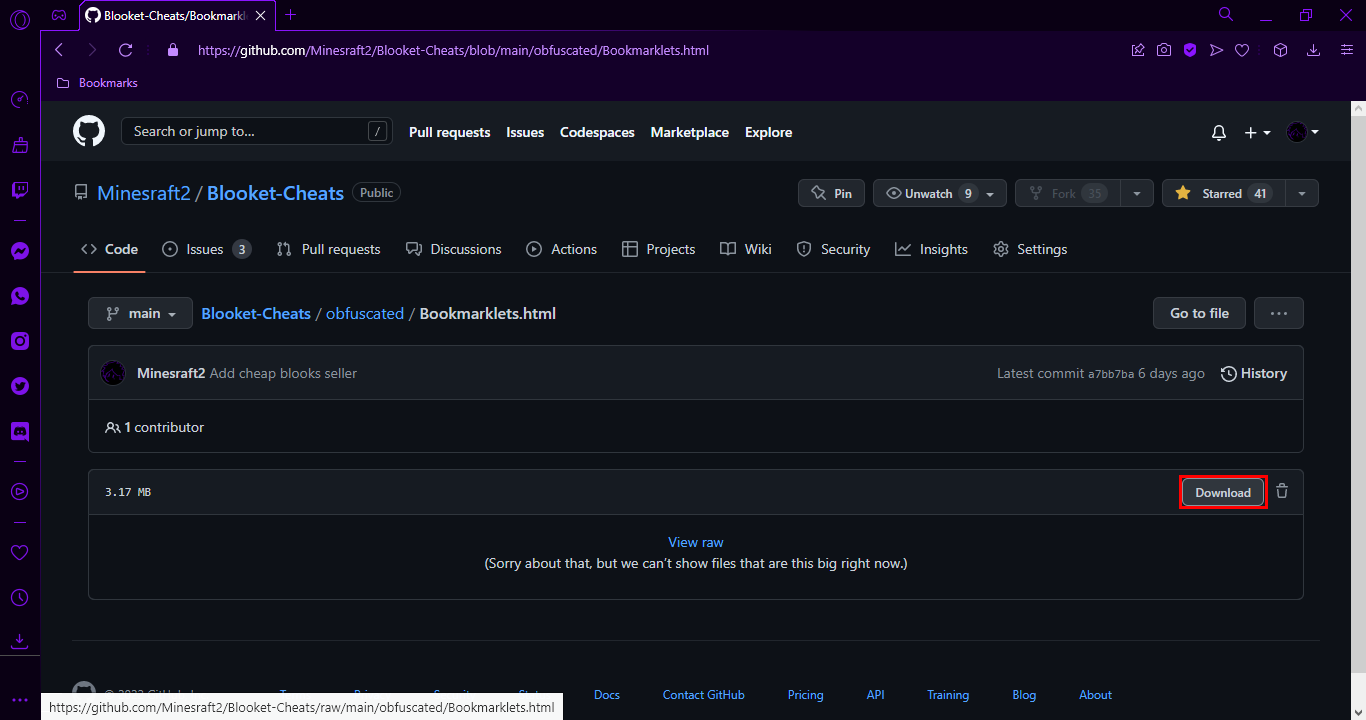This screenshot has height=720, width=1366.
Task: Open Explore in top navigation
Action: click(x=768, y=132)
